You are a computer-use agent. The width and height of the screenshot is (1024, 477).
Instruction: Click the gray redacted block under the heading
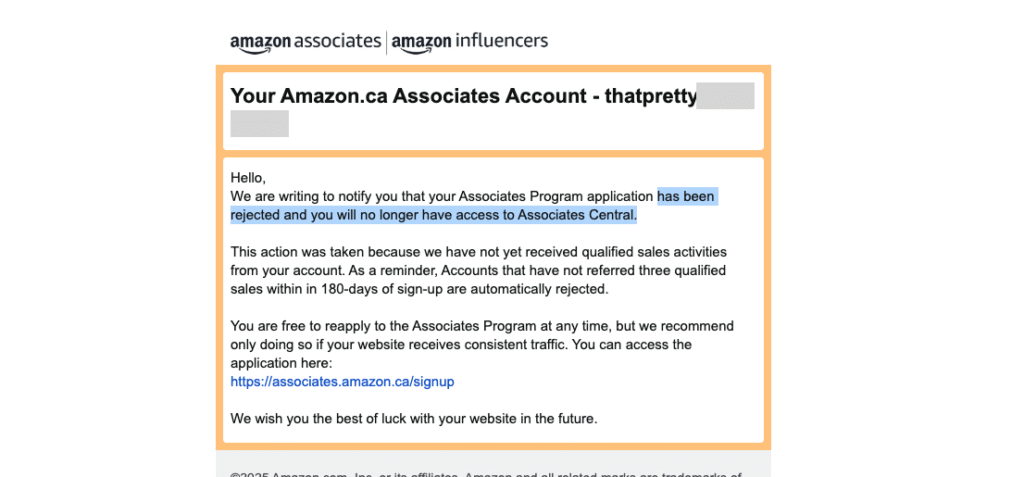pyautogui.click(x=259, y=124)
